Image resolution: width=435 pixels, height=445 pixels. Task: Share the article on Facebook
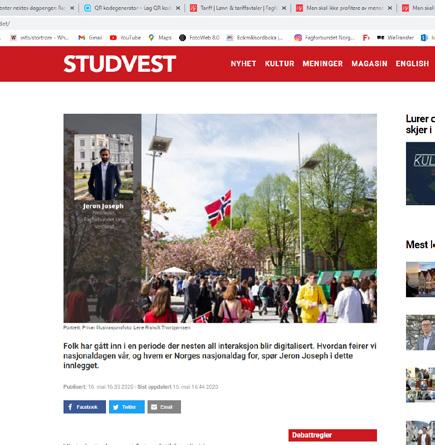85,407
